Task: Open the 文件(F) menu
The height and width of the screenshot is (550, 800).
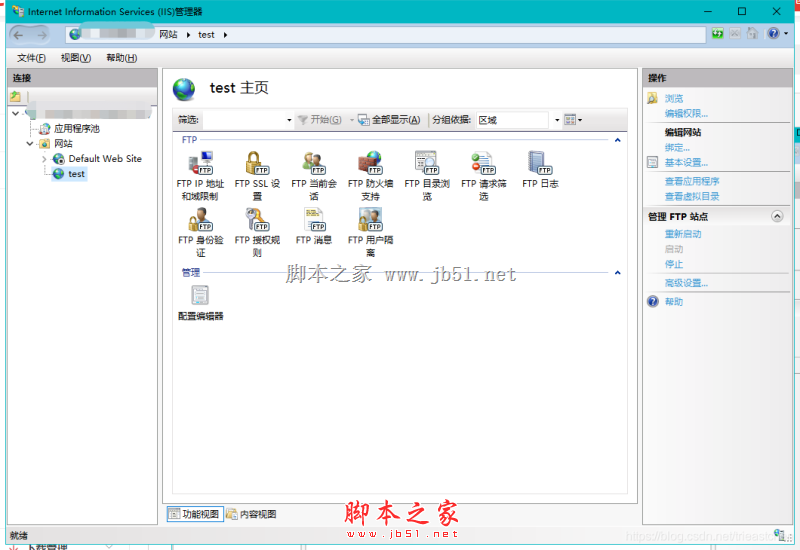Action: pos(31,58)
